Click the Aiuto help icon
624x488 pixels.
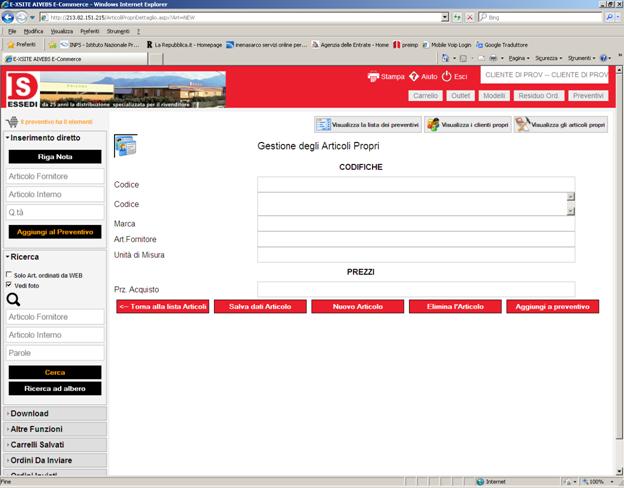414,76
